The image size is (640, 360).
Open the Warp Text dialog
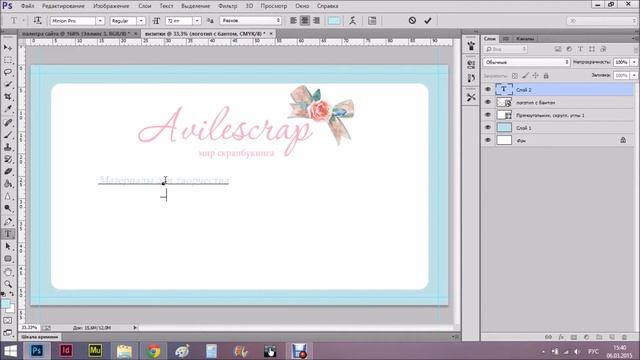tap(353, 20)
